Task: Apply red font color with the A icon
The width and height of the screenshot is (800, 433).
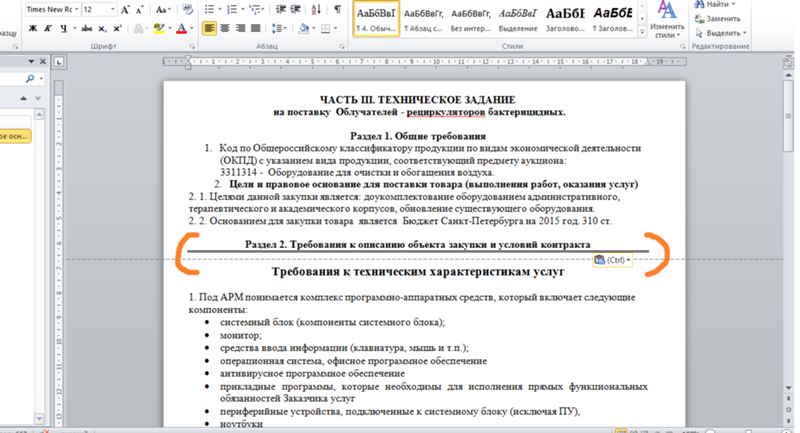Action: point(181,29)
